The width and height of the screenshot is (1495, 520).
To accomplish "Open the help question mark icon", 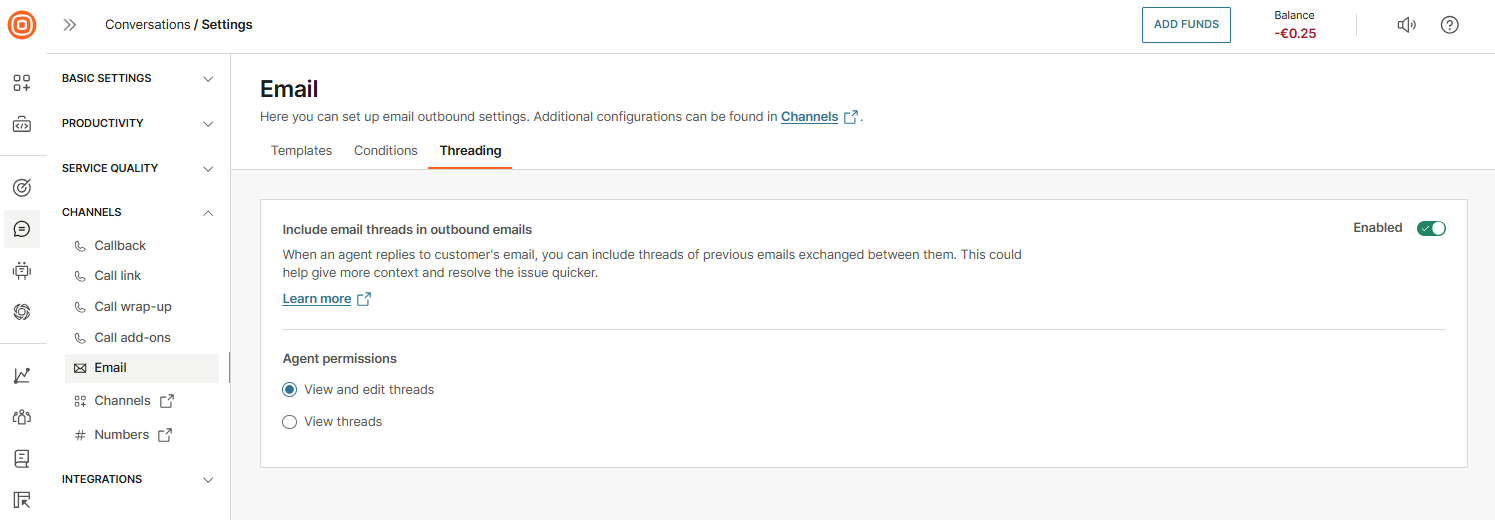I will 1449,25.
